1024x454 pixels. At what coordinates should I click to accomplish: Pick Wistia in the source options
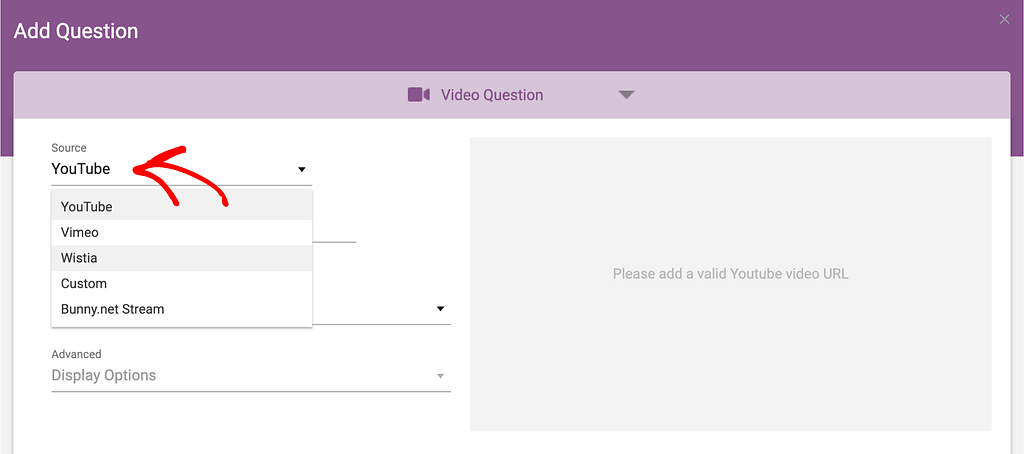click(x=79, y=258)
